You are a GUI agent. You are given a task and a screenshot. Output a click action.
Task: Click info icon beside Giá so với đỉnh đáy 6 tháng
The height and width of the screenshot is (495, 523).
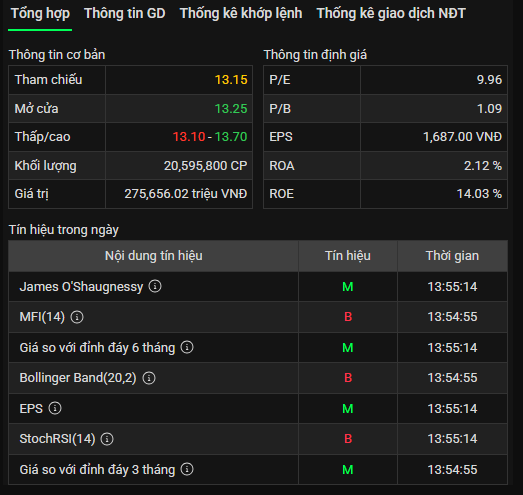click(187, 347)
